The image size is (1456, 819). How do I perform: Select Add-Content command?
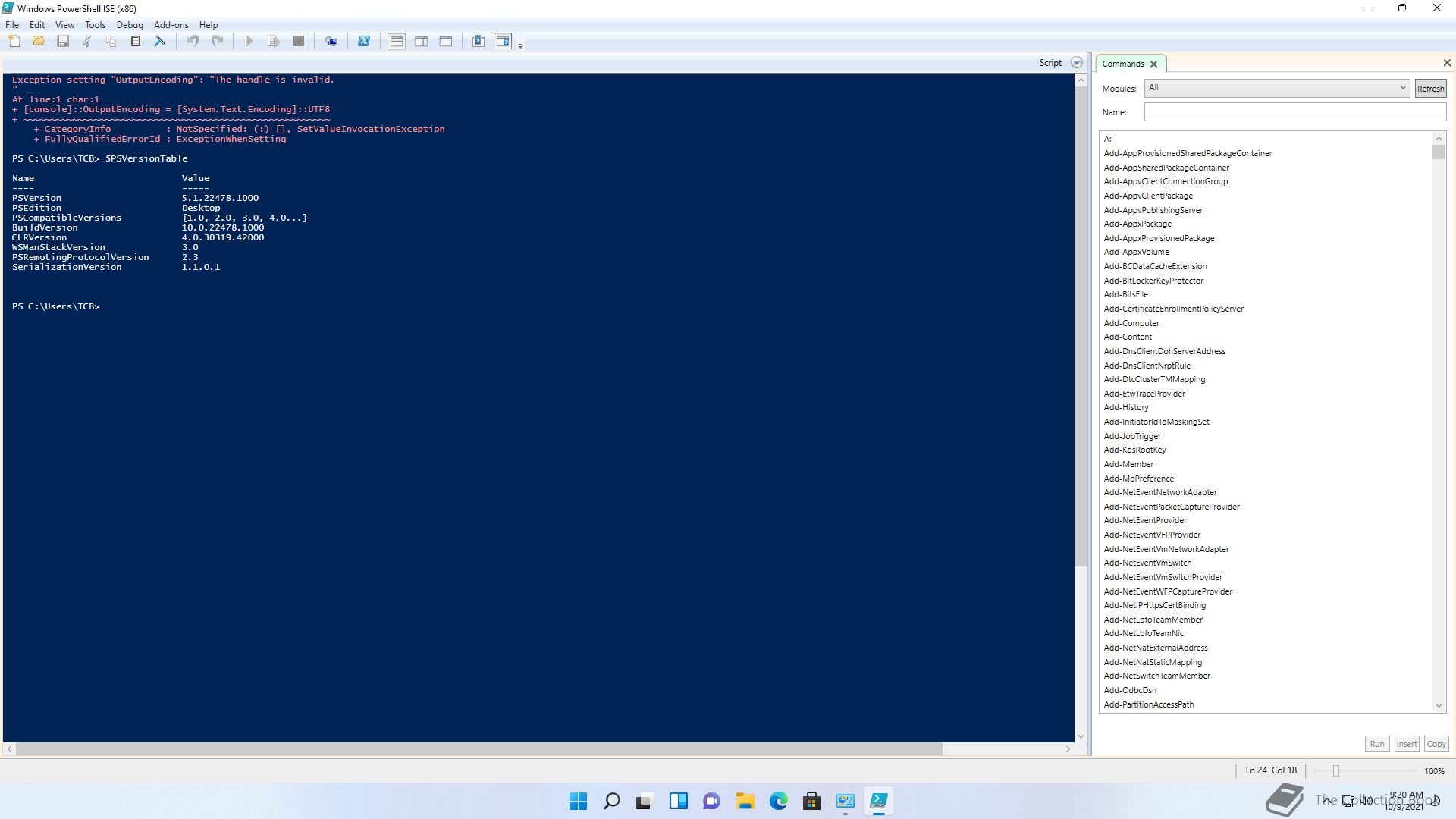[1128, 337]
